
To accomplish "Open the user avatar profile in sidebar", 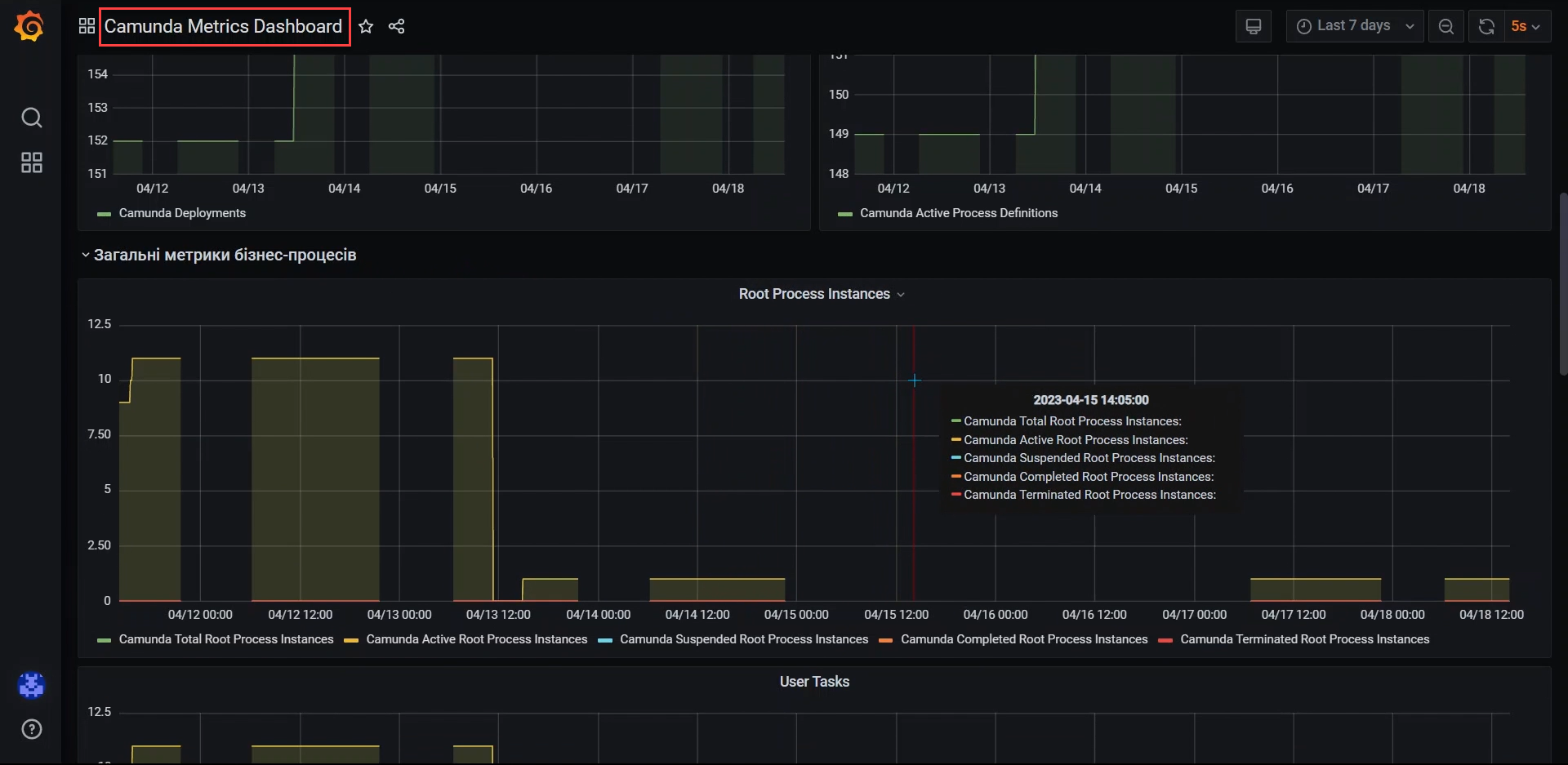I will click(x=31, y=685).
